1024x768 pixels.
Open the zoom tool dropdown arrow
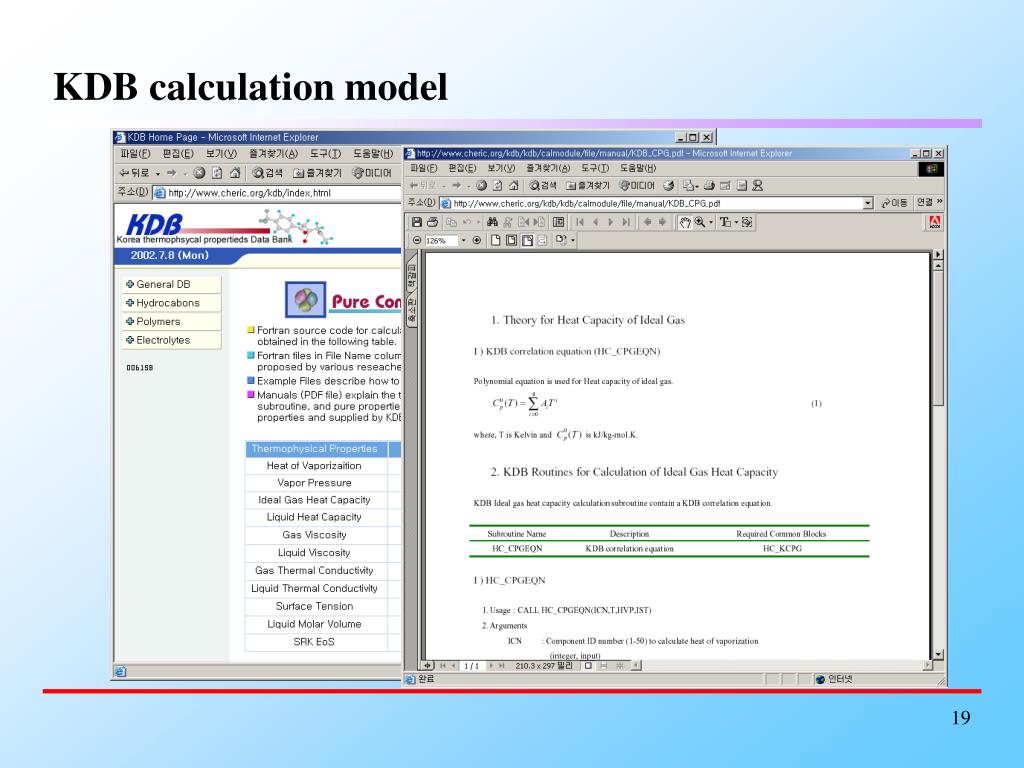pyautogui.click(x=711, y=222)
